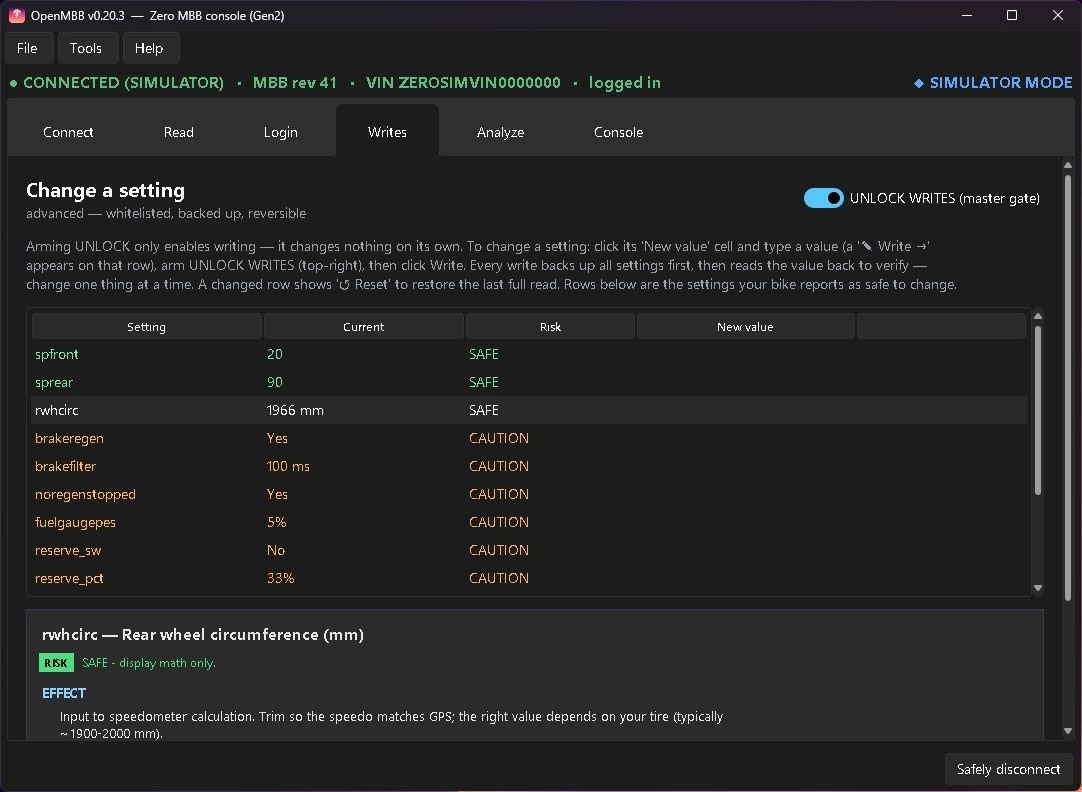The height and width of the screenshot is (792, 1082).
Task: Click the Risk column header
Action: [x=551, y=327]
